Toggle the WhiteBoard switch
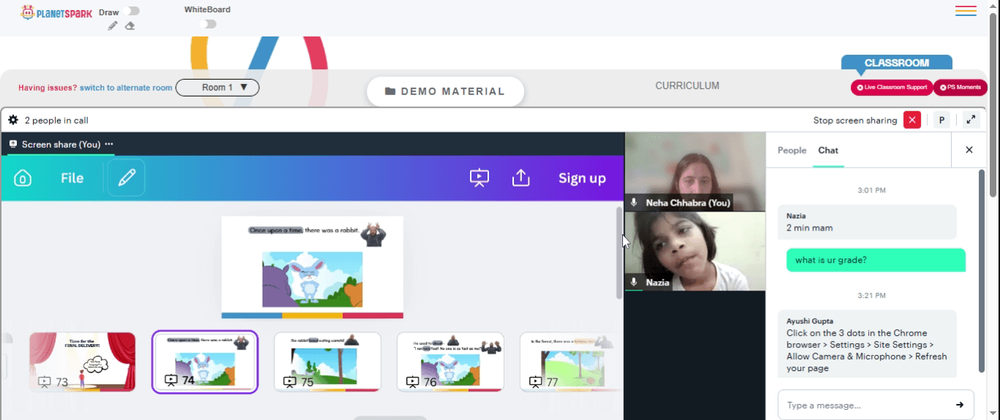The image size is (1000, 420). pyautogui.click(x=207, y=24)
